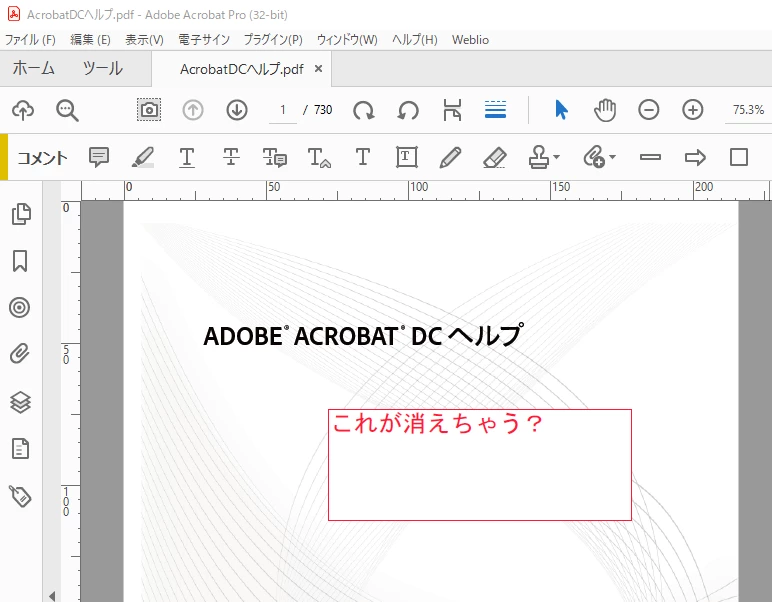Click the コメント toolbar label
Viewport: 772px width, 602px height.
[x=42, y=158]
